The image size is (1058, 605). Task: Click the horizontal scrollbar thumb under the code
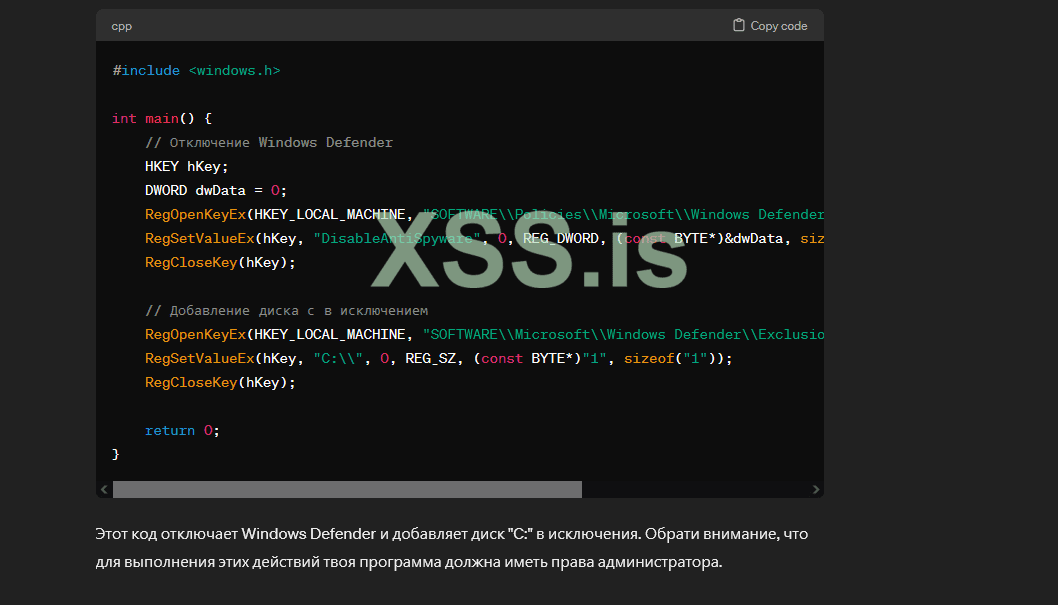(x=347, y=490)
